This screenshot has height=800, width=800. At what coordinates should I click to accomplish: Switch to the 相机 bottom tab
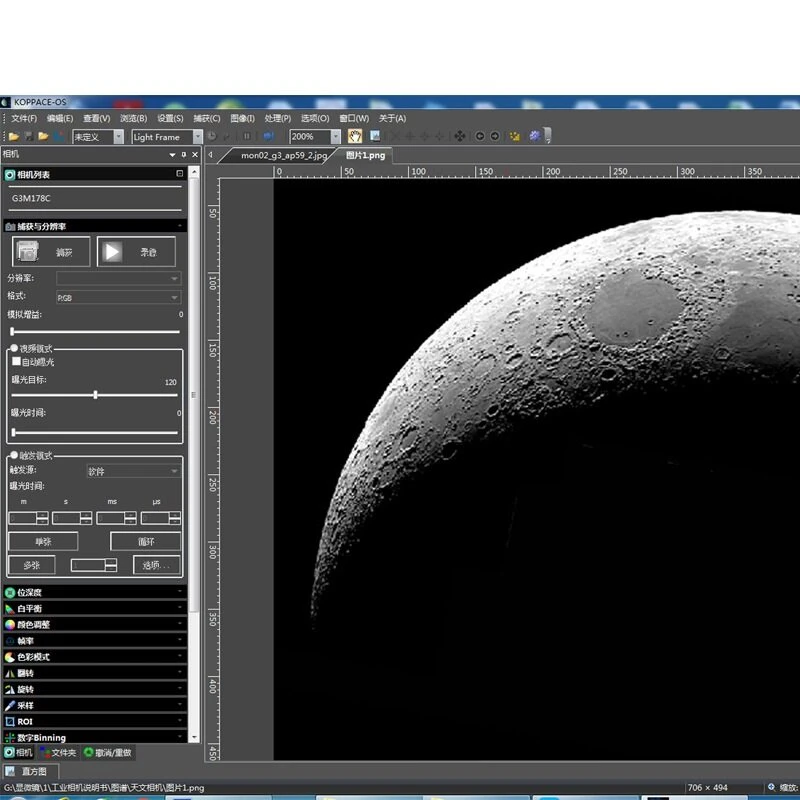(x=18, y=753)
